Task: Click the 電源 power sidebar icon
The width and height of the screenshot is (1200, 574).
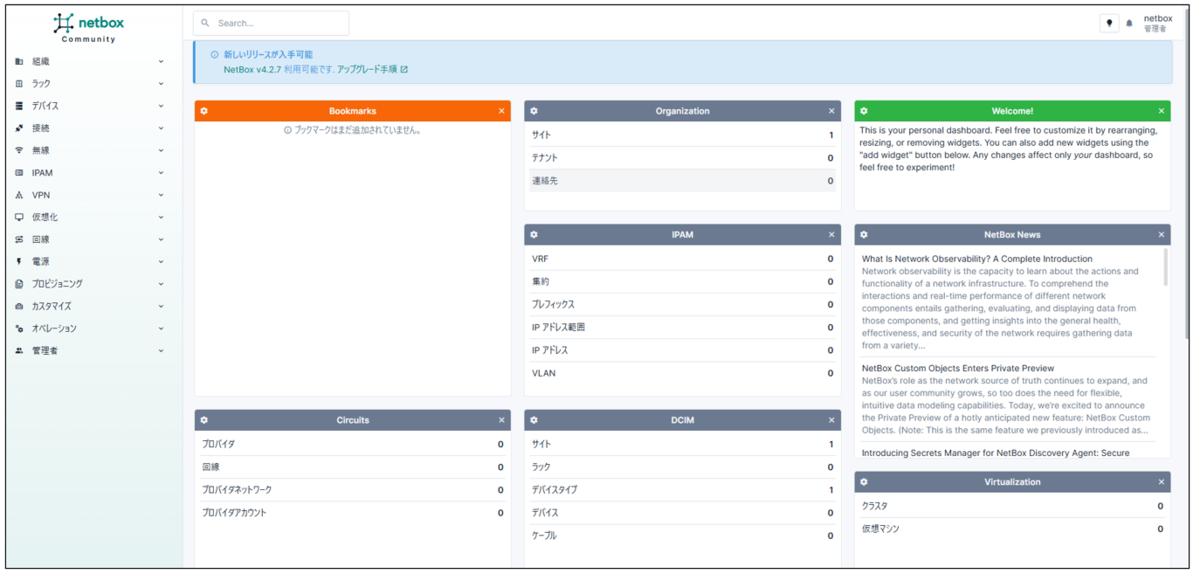Action: (19, 262)
